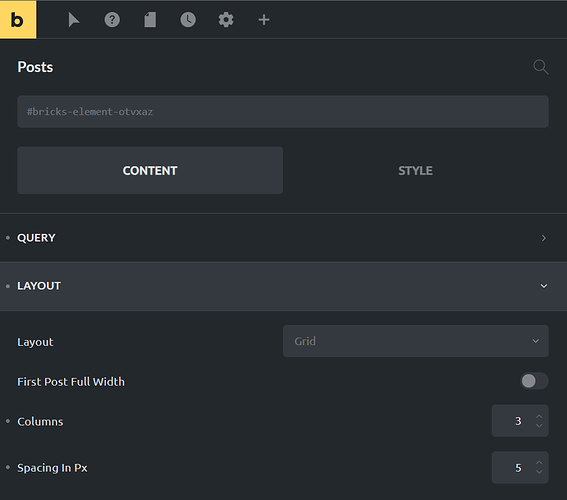567x500 pixels.
Task: Collapse the LAYOUT section
Action: pyautogui.click(x=284, y=286)
